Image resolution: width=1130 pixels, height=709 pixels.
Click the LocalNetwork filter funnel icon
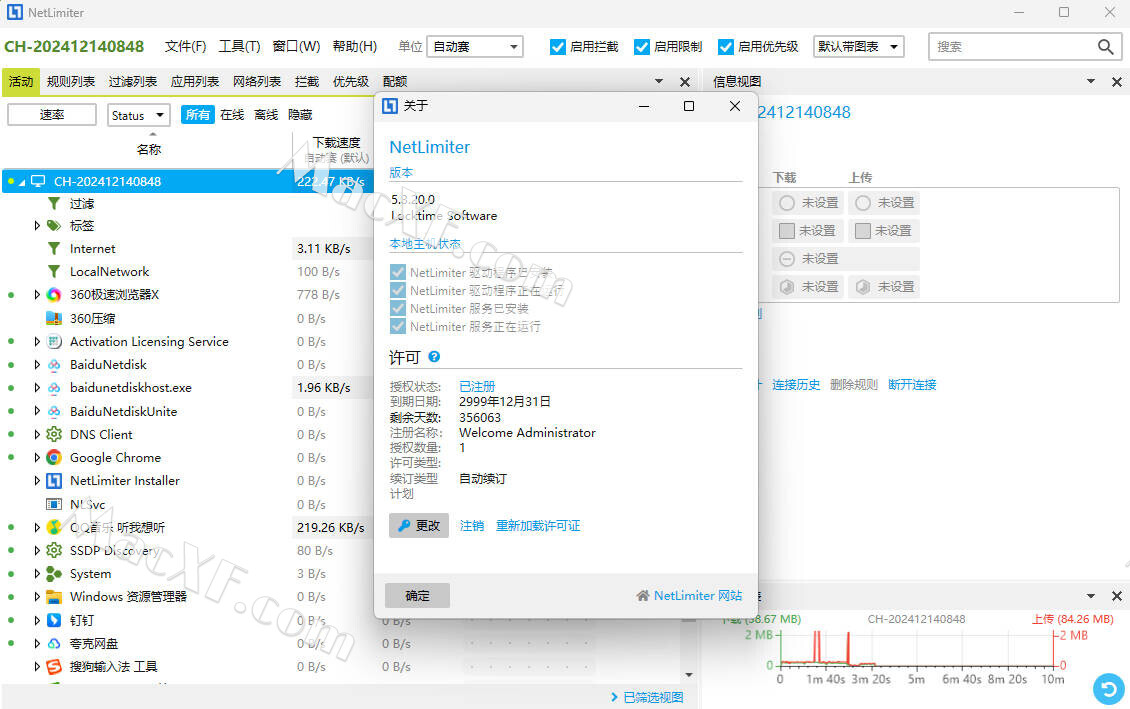[54, 272]
